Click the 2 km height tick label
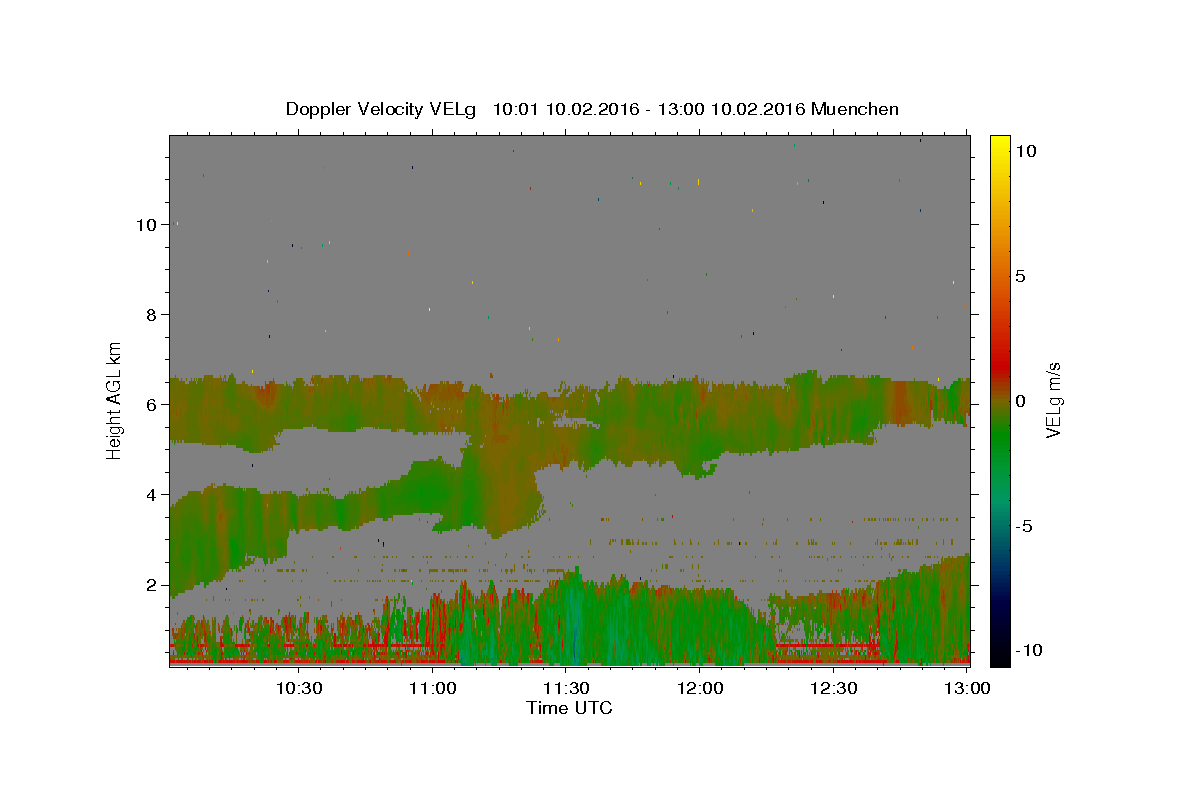The width and height of the screenshot is (1200, 800). tap(151, 585)
